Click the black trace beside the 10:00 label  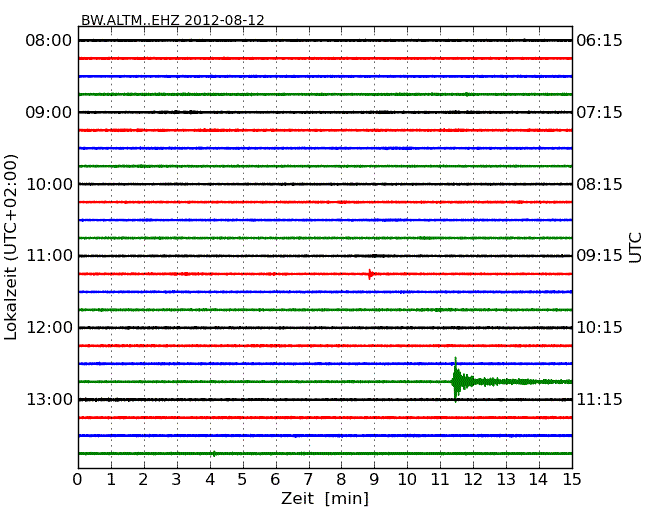tap(325, 184)
